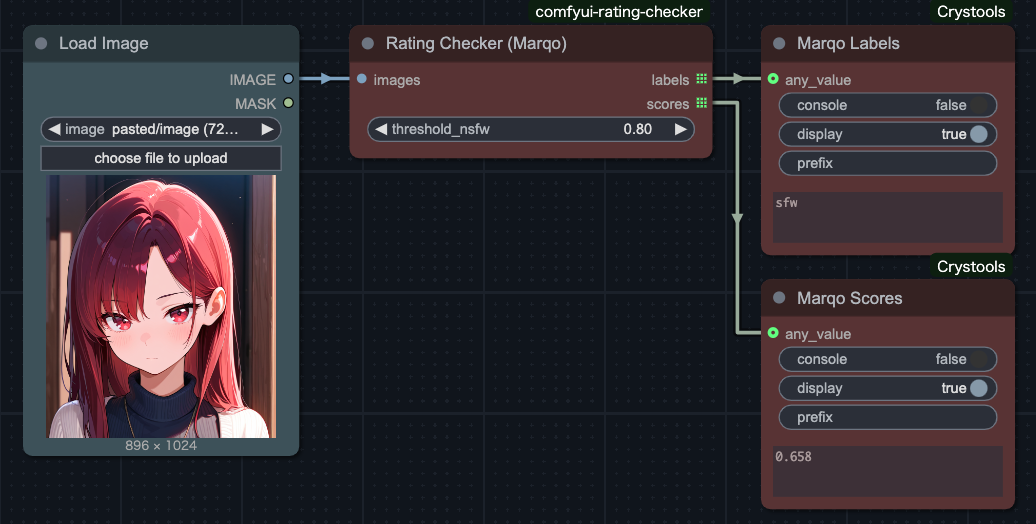Click the midpoint arrow on the scores link
Viewport: 1036px width, 524px height.
[737, 218]
